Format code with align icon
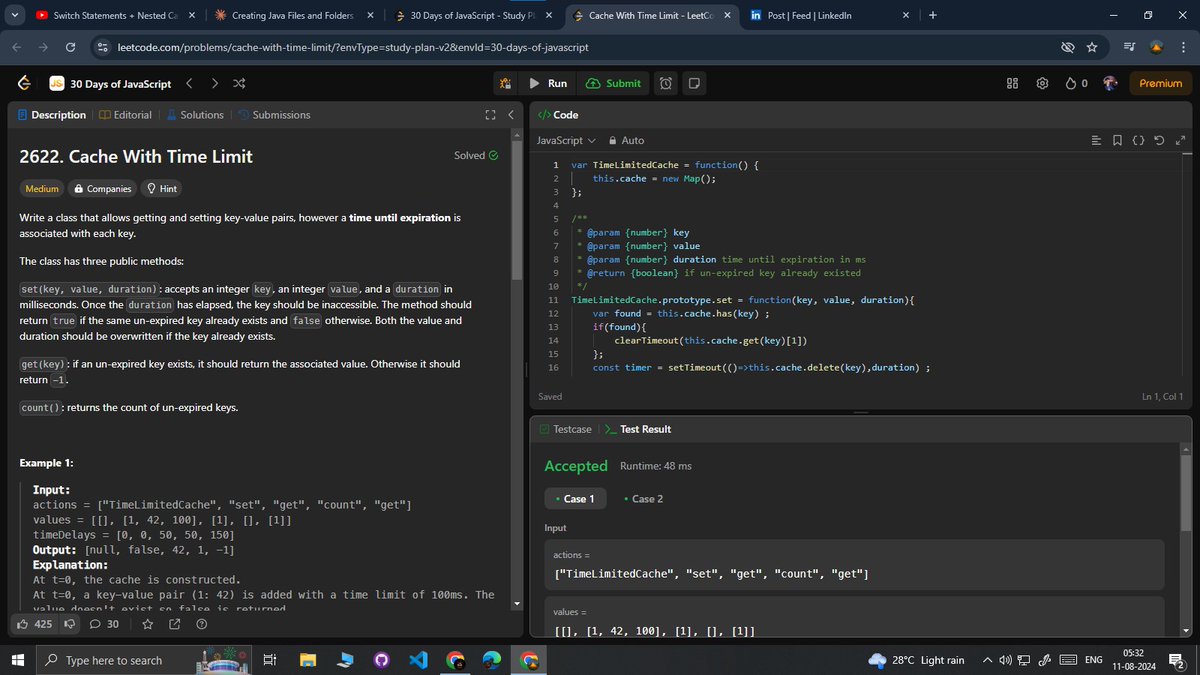 click(x=1097, y=141)
